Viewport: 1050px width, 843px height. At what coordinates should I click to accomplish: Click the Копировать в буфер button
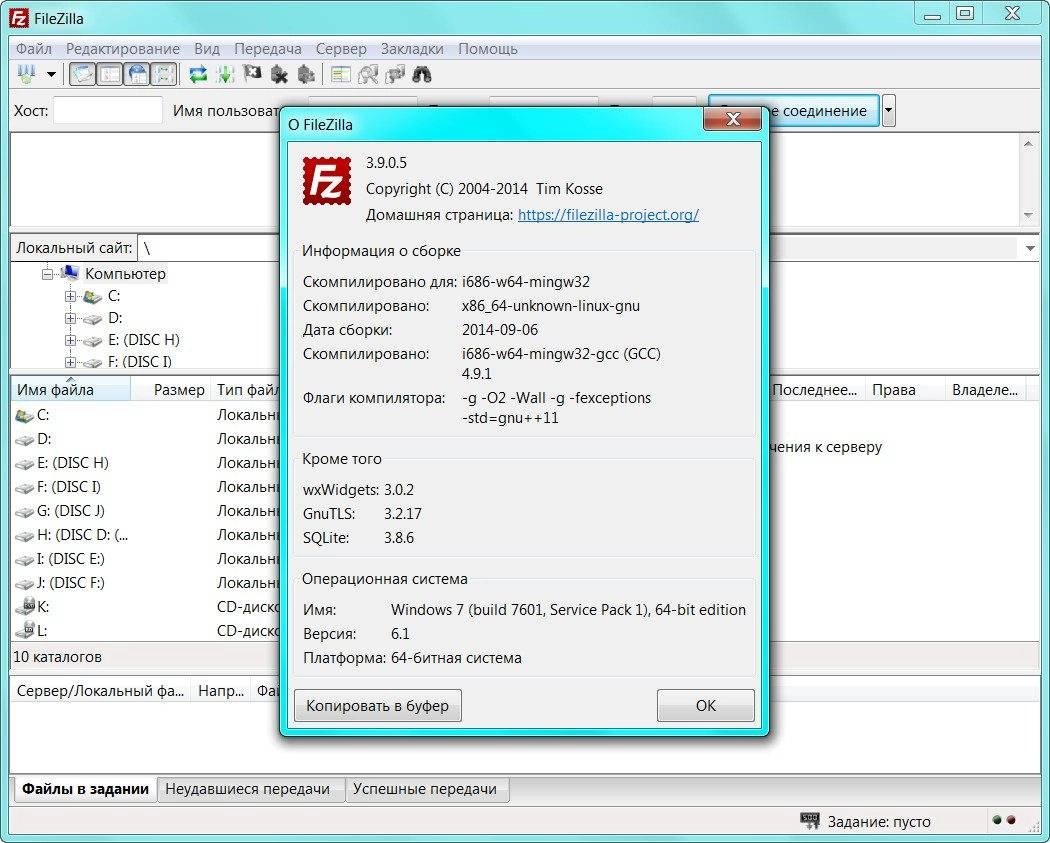click(378, 706)
